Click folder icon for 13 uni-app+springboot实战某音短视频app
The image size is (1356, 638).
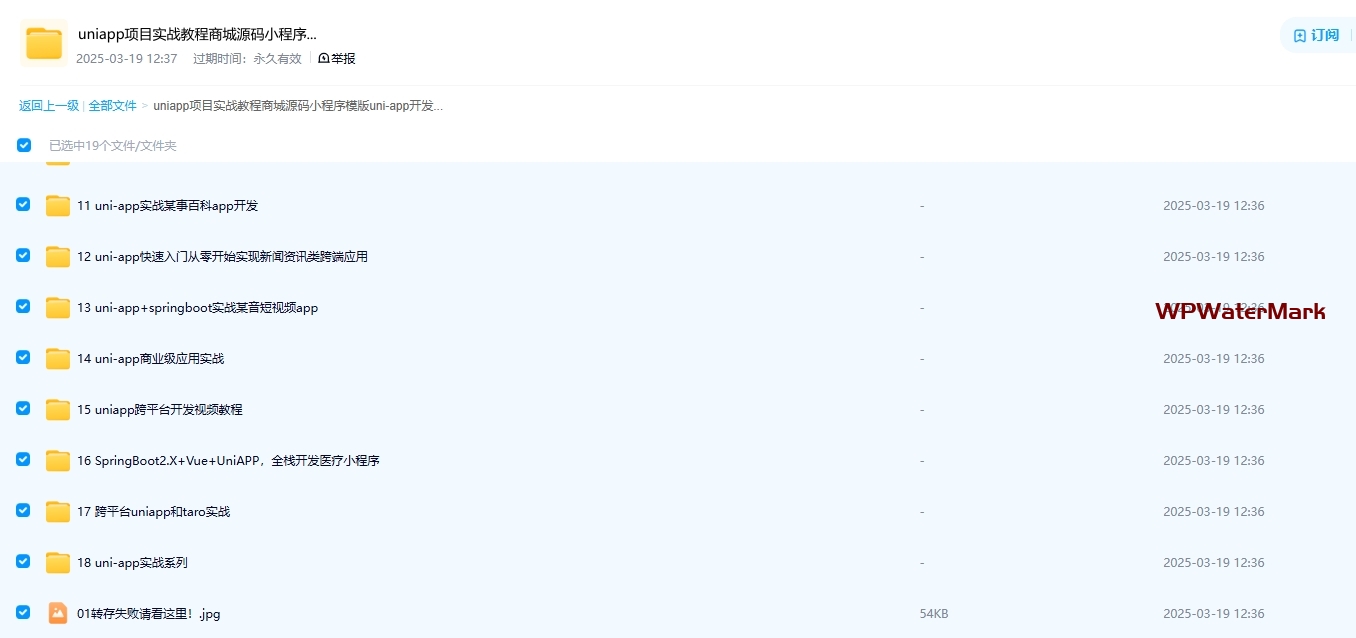(58, 308)
